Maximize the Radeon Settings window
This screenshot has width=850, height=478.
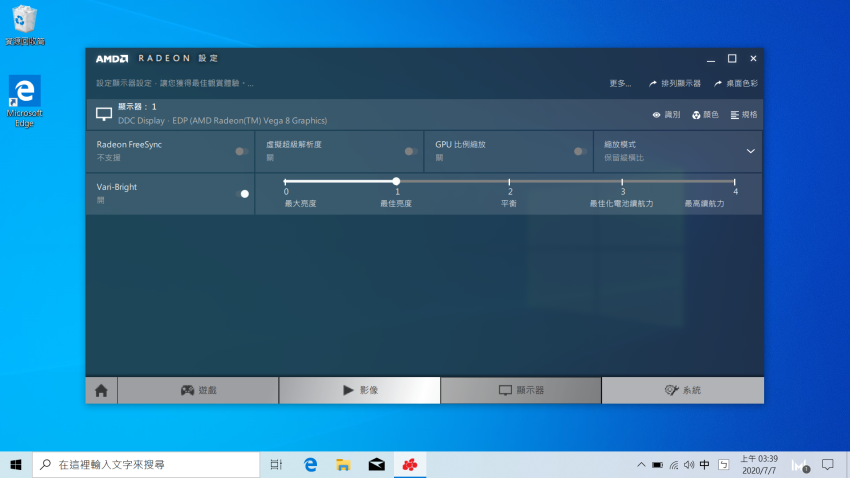pos(732,59)
